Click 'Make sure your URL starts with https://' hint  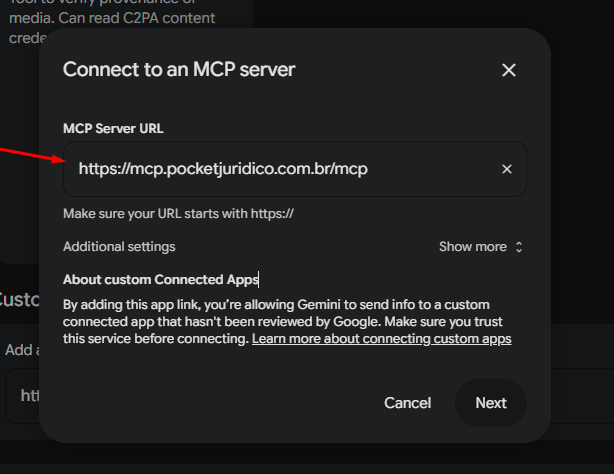click(x=178, y=214)
